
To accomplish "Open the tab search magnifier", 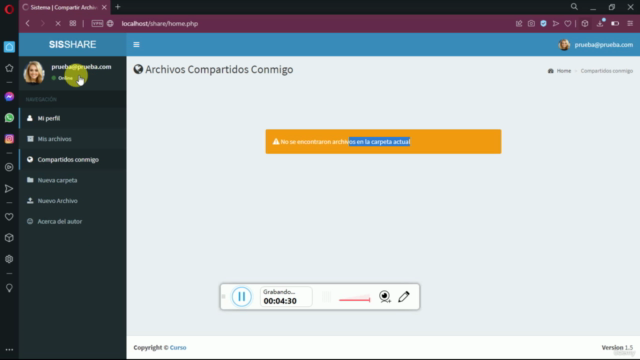I will click(x=574, y=7).
